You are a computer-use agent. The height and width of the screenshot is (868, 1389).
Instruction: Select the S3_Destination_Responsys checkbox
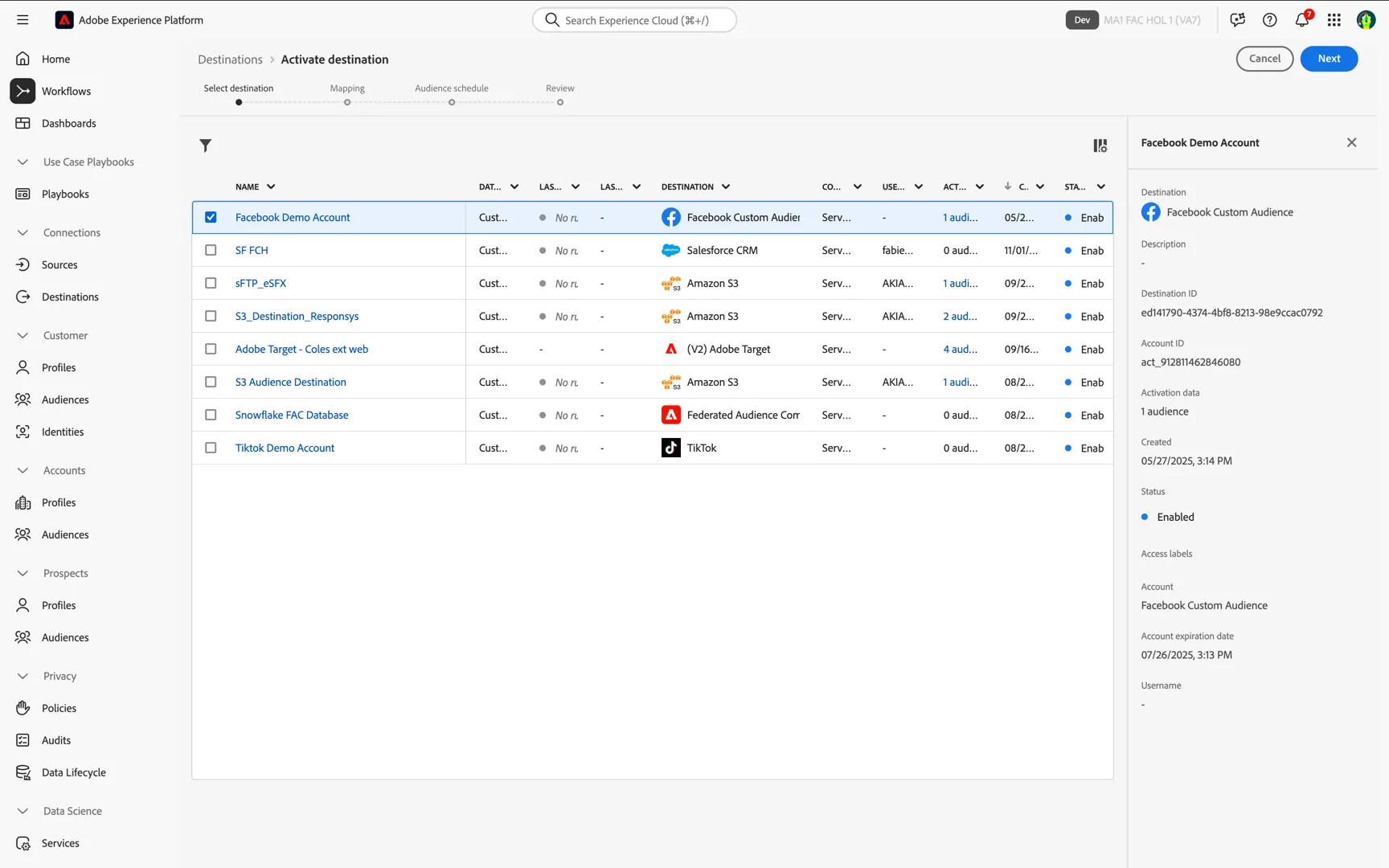(x=211, y=316)
